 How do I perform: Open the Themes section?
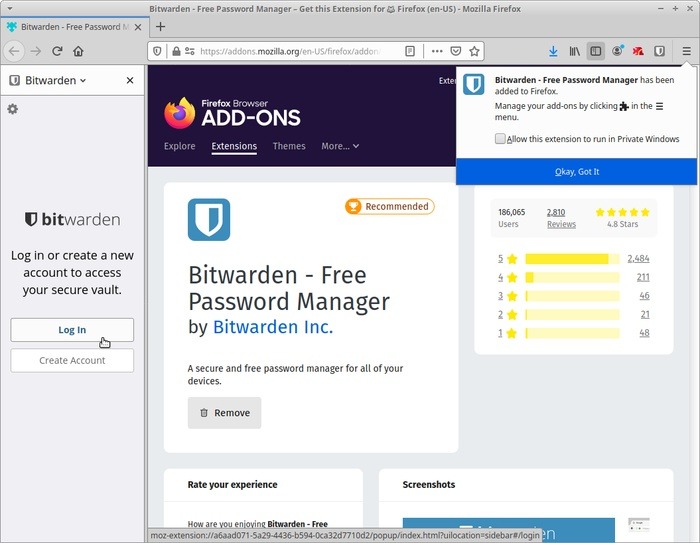click(x=289, y=146)
